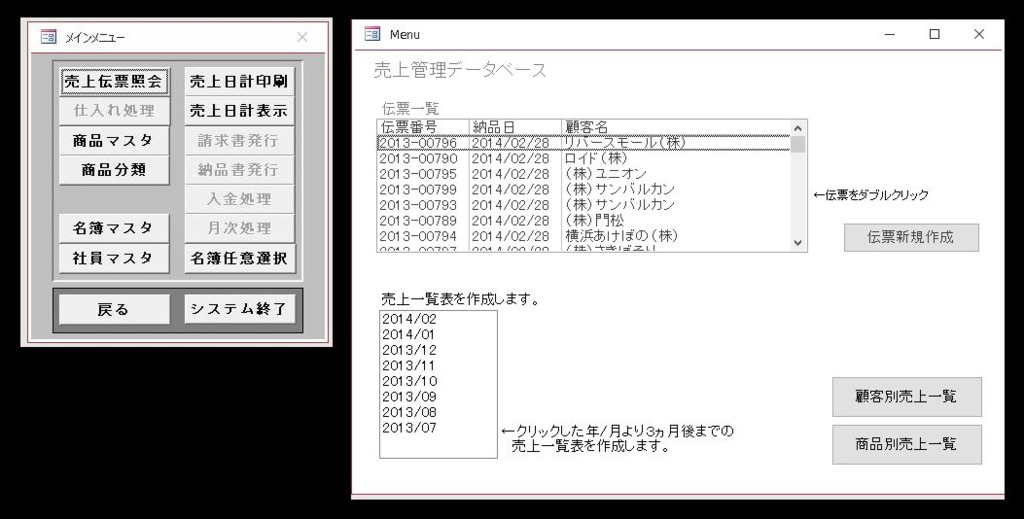Click the 名簿任意選択 button
Screen dimensions: 1024x519
tap(239, 258)
